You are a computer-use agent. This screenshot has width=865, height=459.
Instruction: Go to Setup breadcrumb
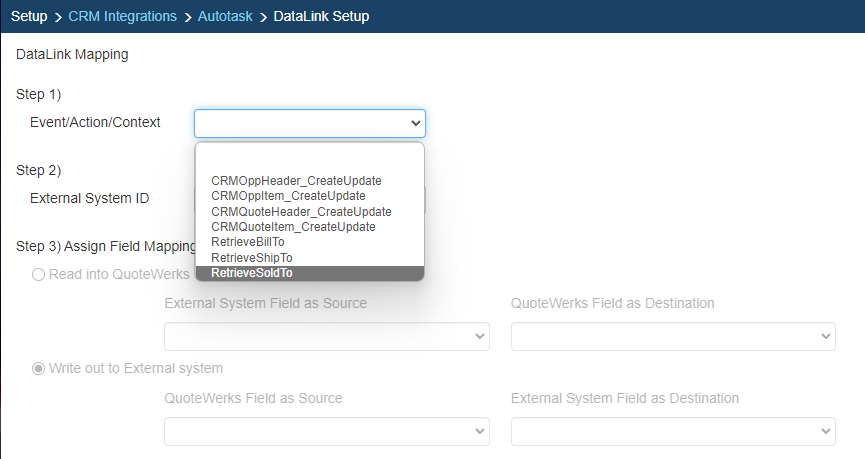coord(29,16)
